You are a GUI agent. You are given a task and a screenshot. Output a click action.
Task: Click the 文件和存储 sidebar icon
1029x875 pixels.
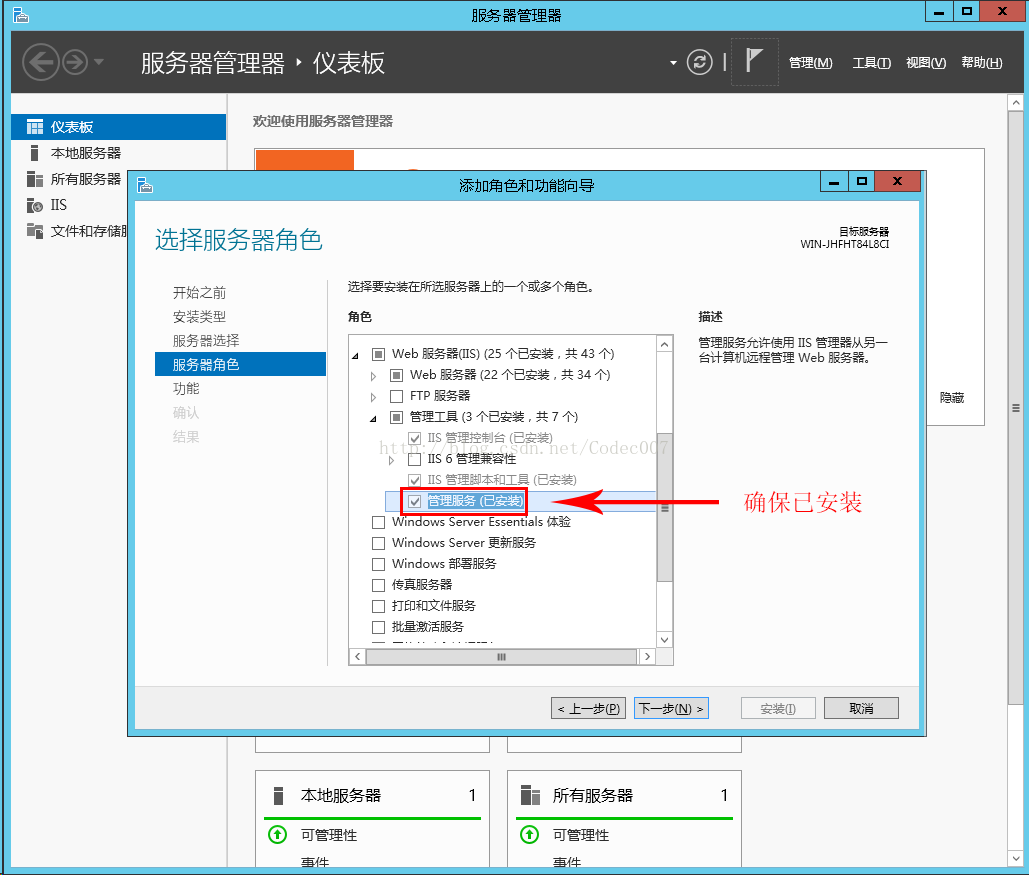tap(35, 230)
